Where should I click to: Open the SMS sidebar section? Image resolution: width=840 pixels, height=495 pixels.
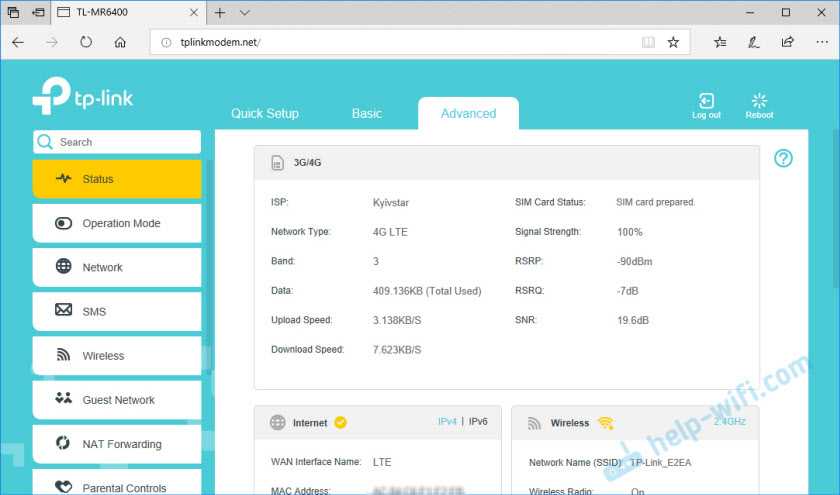(x=116, y=312)
